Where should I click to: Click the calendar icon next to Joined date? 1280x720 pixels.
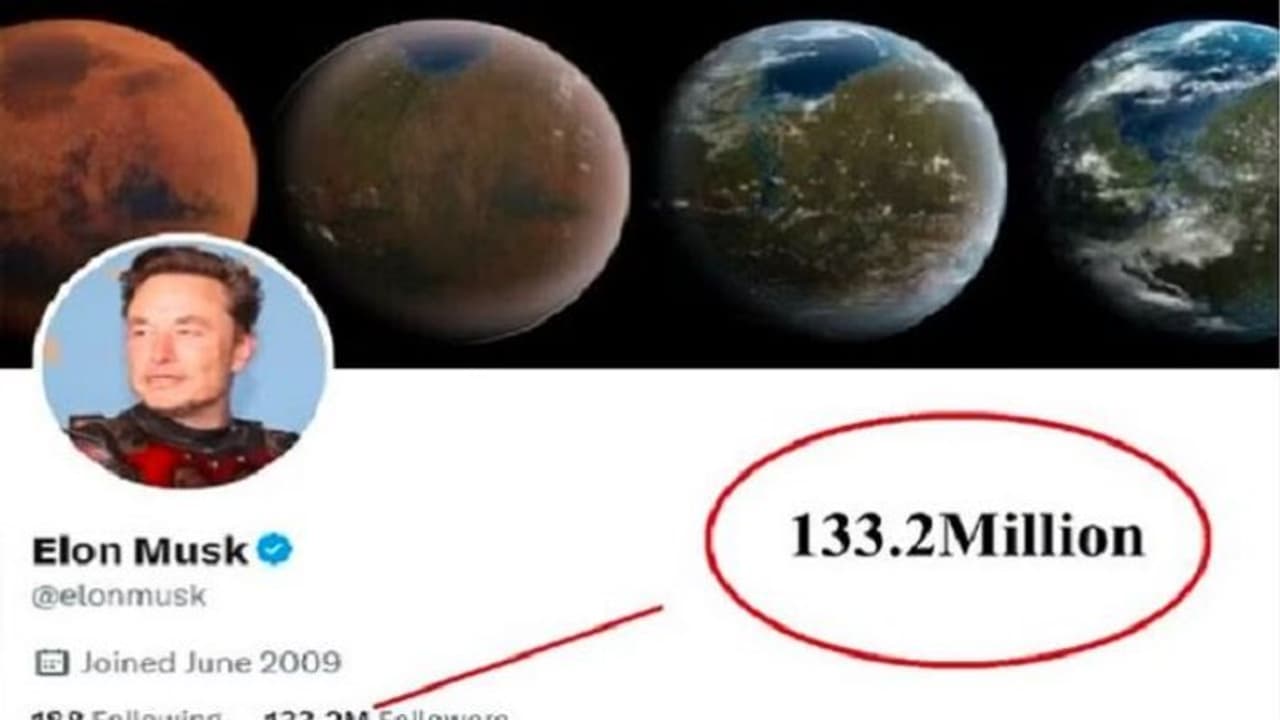coord(51,662)
